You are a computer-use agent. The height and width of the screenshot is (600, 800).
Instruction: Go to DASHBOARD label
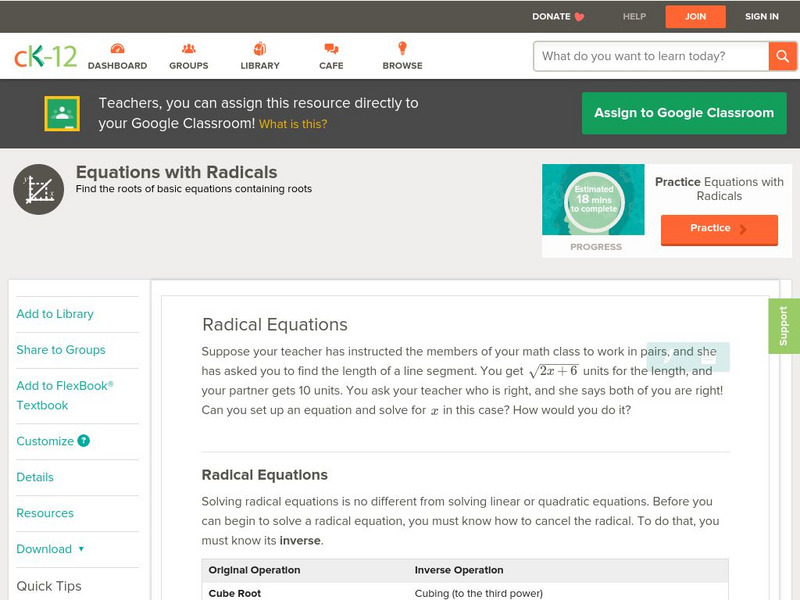pos(117,66)
